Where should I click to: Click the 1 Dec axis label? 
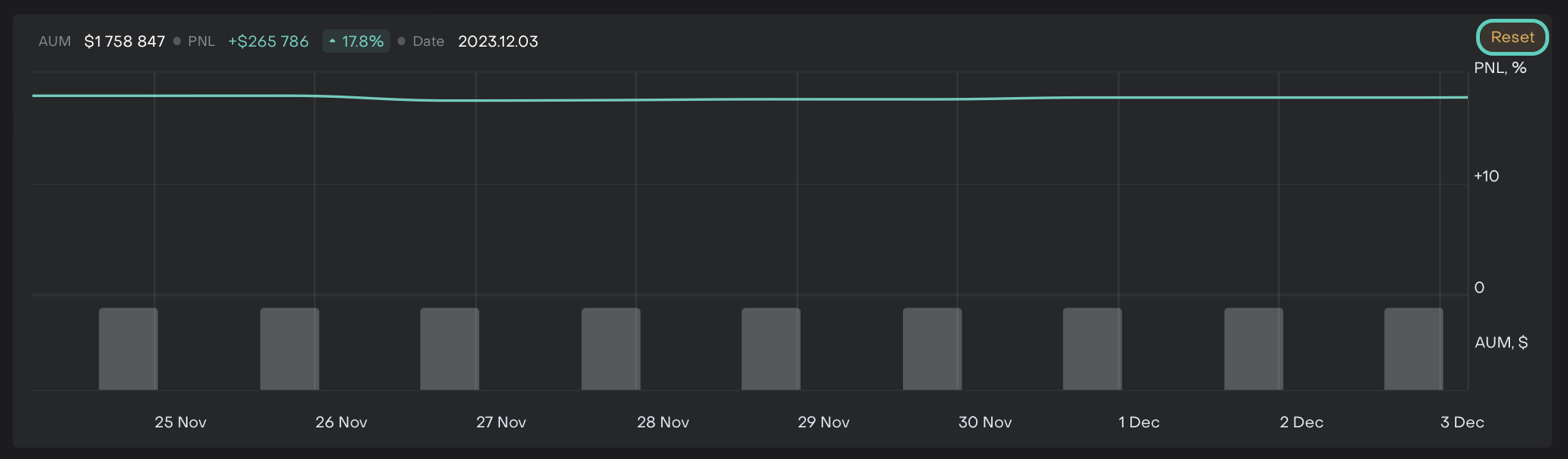tap(1139, 422)
